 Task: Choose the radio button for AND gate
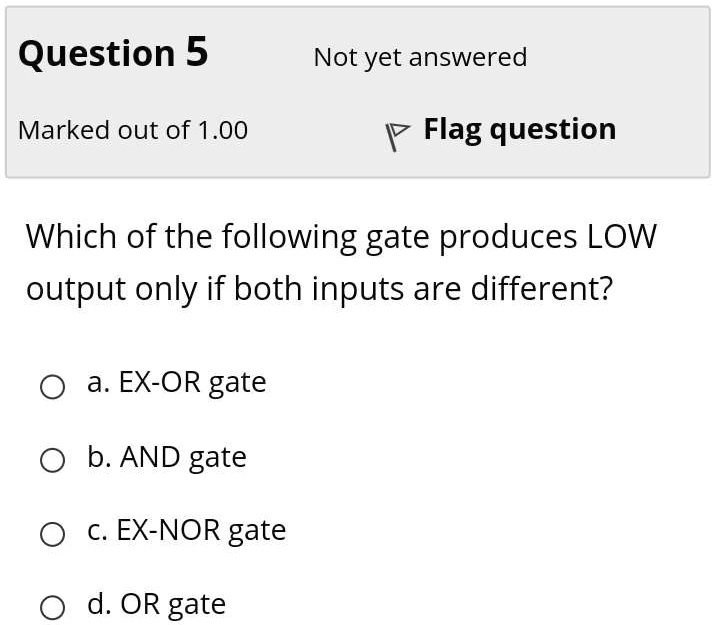click(x=52, y=460)
